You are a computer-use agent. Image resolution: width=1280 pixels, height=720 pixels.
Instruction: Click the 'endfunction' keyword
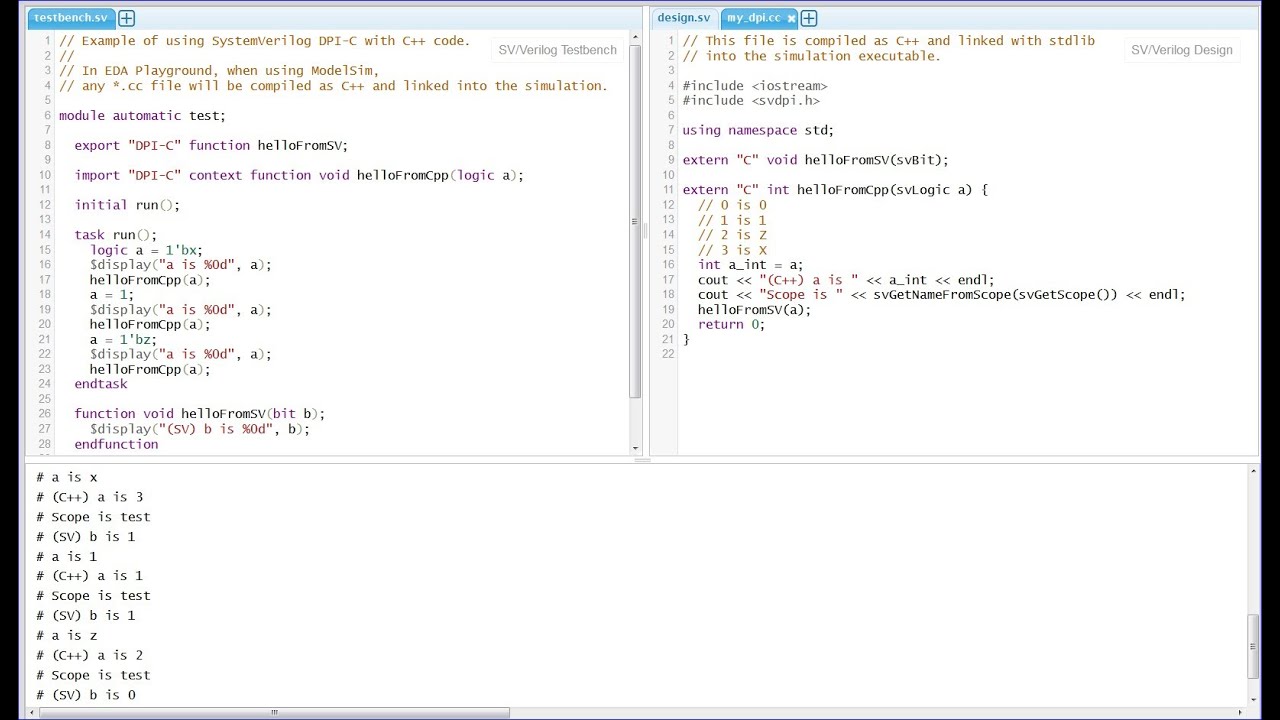pos(116,444)
